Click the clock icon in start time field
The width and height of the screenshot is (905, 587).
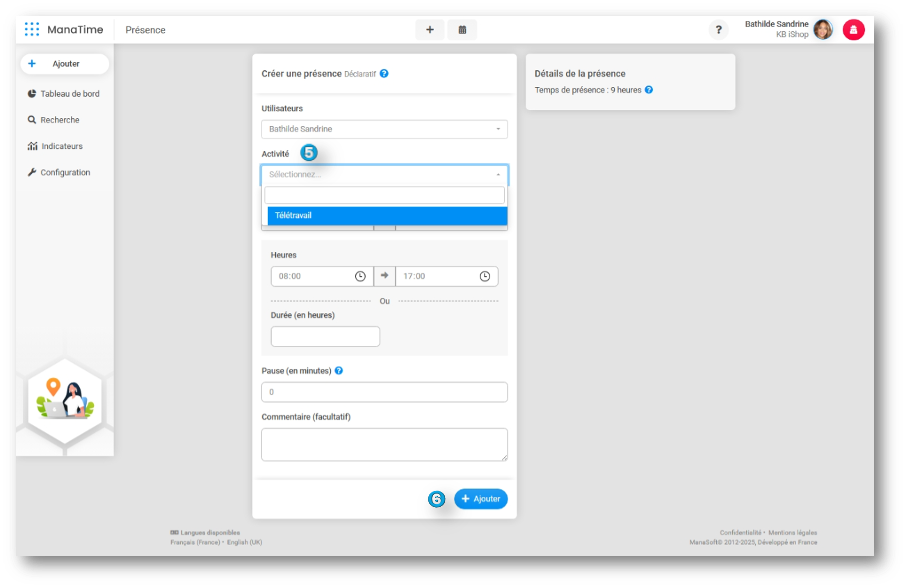click(x=360, y=276)
